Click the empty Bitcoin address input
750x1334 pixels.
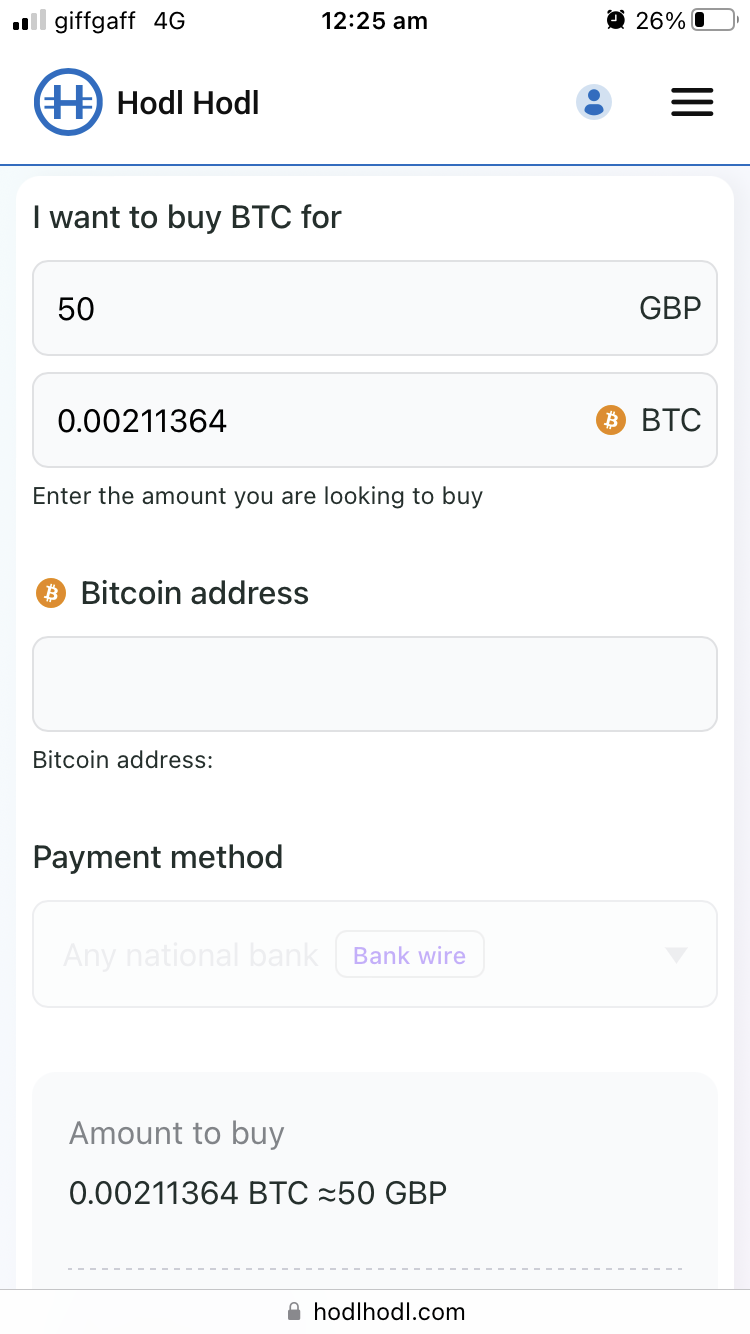[375, 684]
